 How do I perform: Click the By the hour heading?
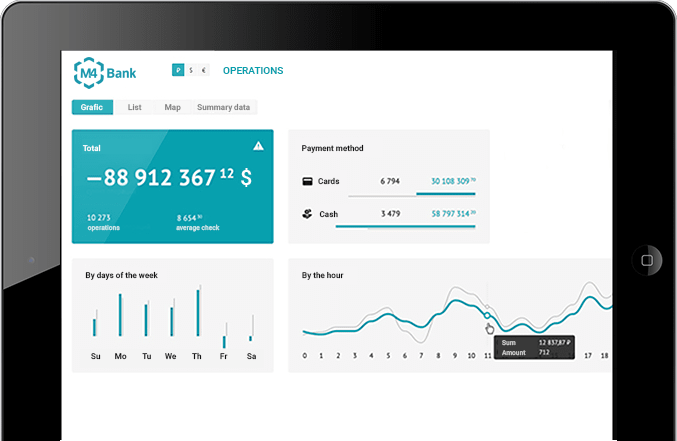click(x=323, y=275)
